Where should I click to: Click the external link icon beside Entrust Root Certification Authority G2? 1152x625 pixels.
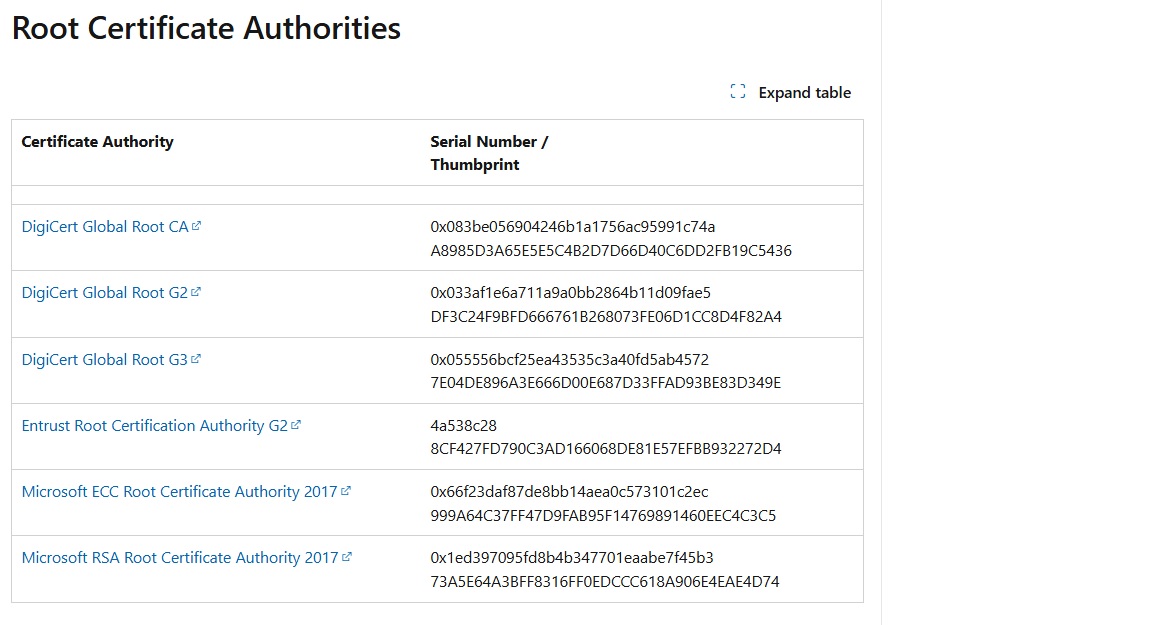point(297,425)
